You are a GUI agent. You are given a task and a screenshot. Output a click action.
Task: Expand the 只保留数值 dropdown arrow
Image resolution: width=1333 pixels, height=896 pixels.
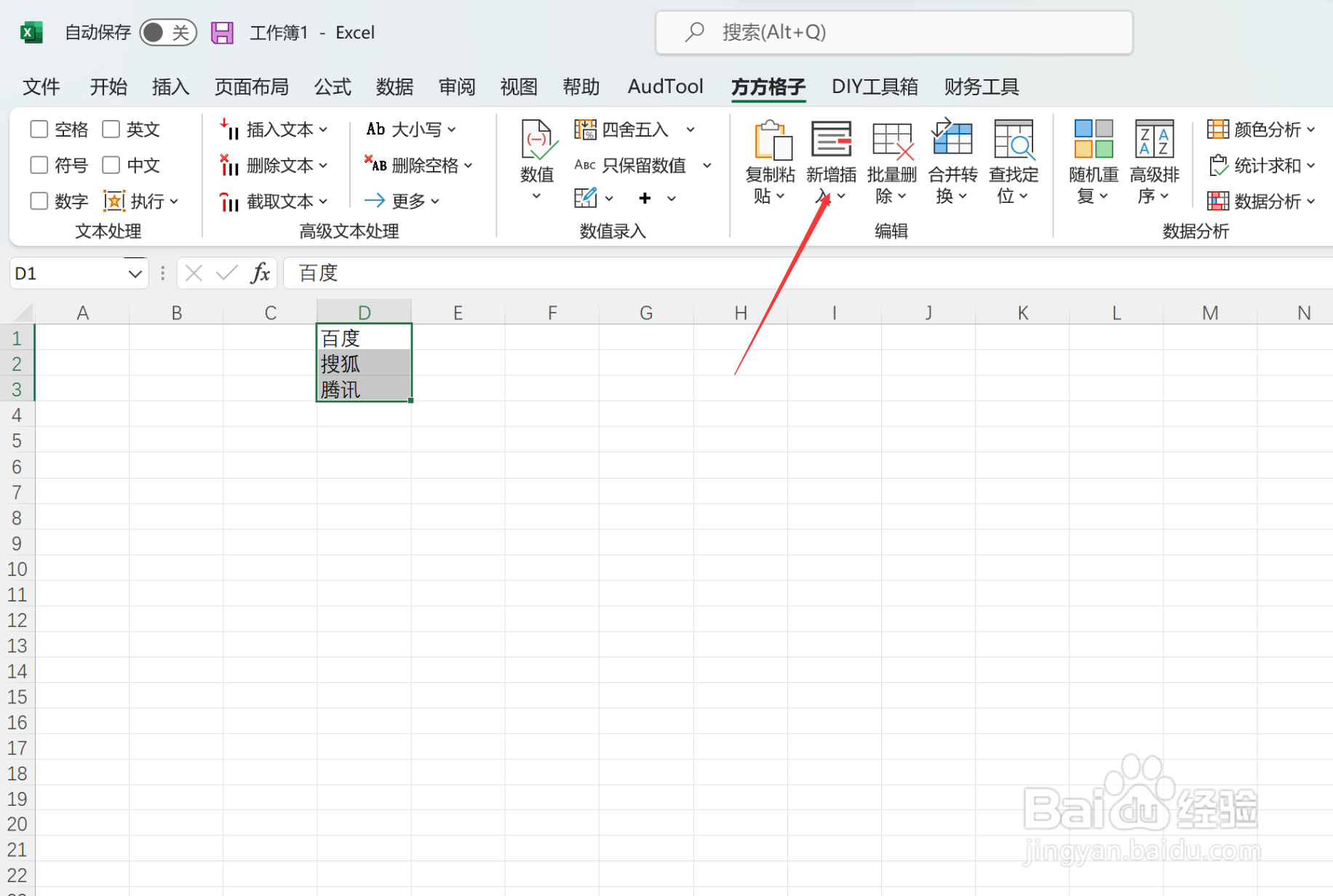point(707,166)
